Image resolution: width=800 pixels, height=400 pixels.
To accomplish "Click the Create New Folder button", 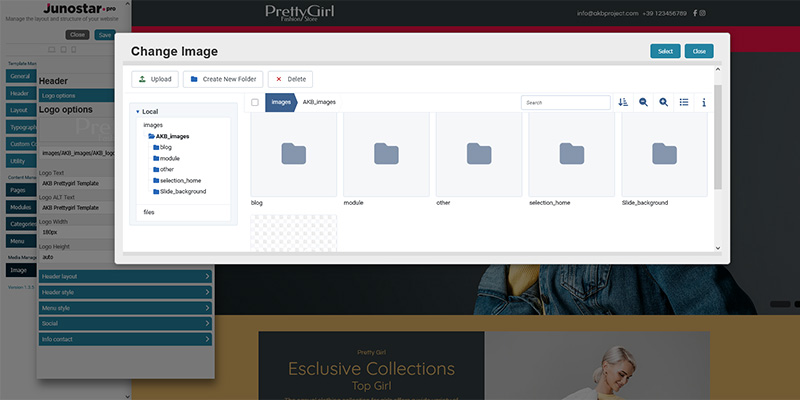I will (x=223, y=79).
